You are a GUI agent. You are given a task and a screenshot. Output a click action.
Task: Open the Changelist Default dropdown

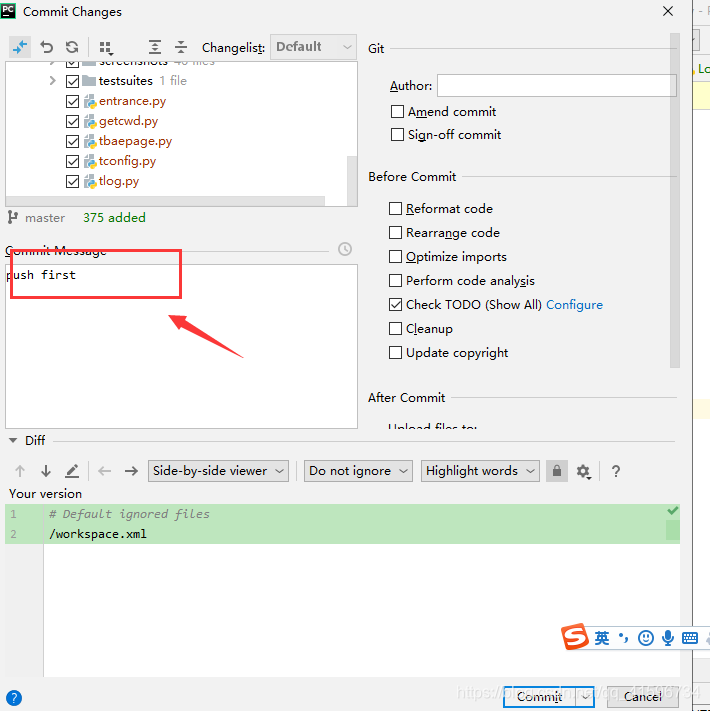coord(313,47)
